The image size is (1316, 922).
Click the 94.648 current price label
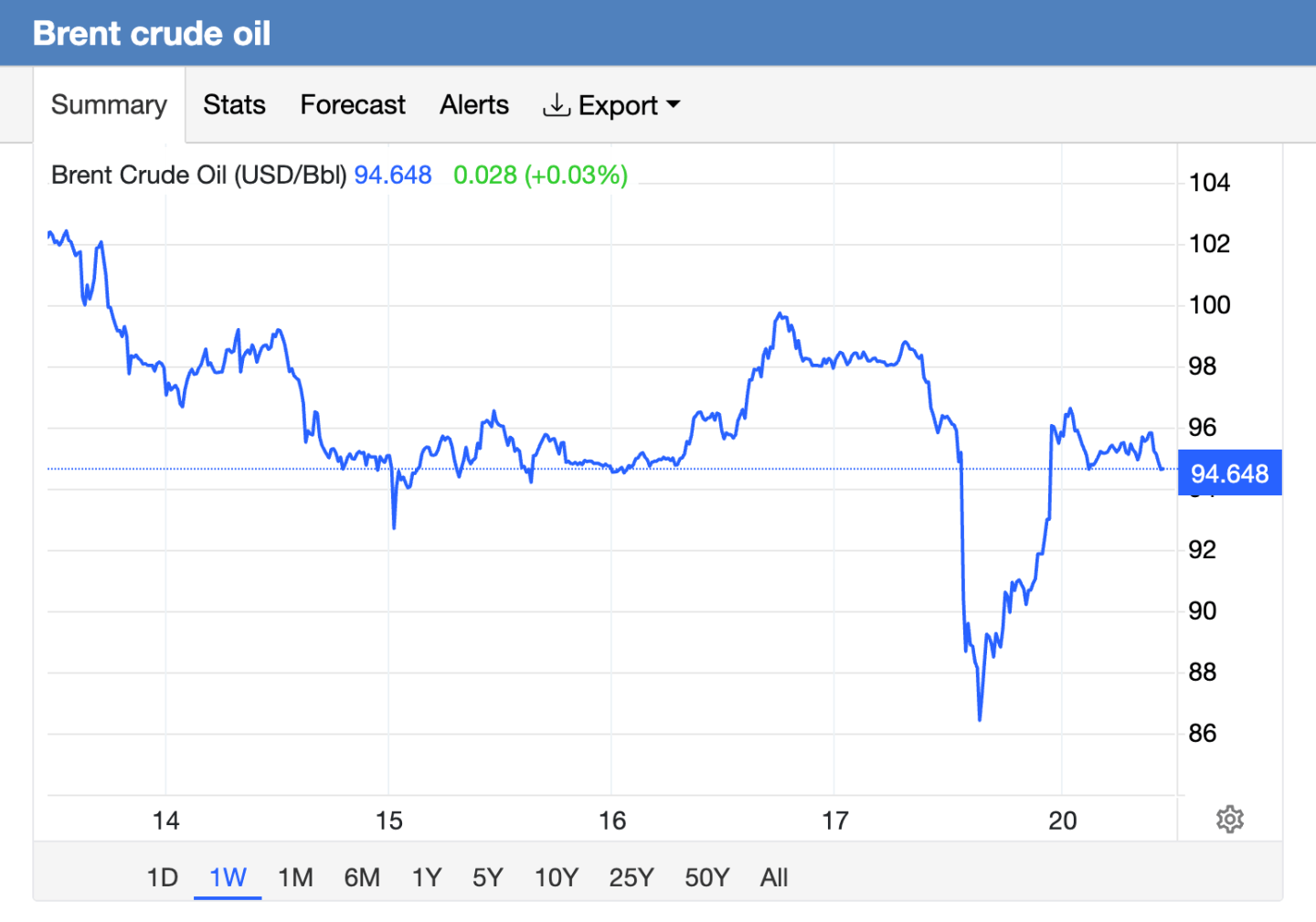click(x=1229, y=473)
